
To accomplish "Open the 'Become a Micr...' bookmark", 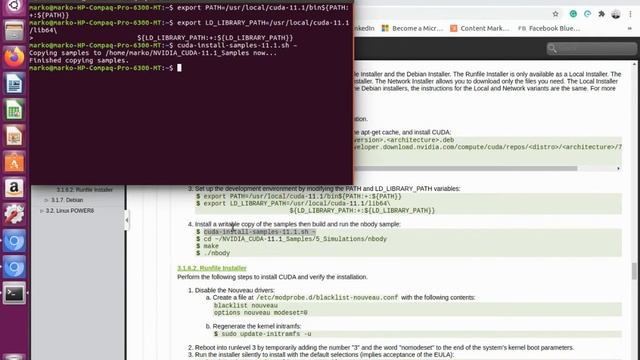I will tap(412, 28).
